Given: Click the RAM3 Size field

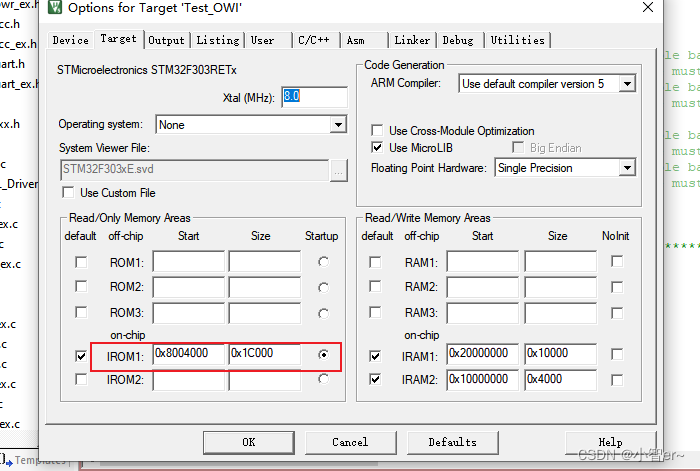Looking at the screenshot, I should pos(561,313).
